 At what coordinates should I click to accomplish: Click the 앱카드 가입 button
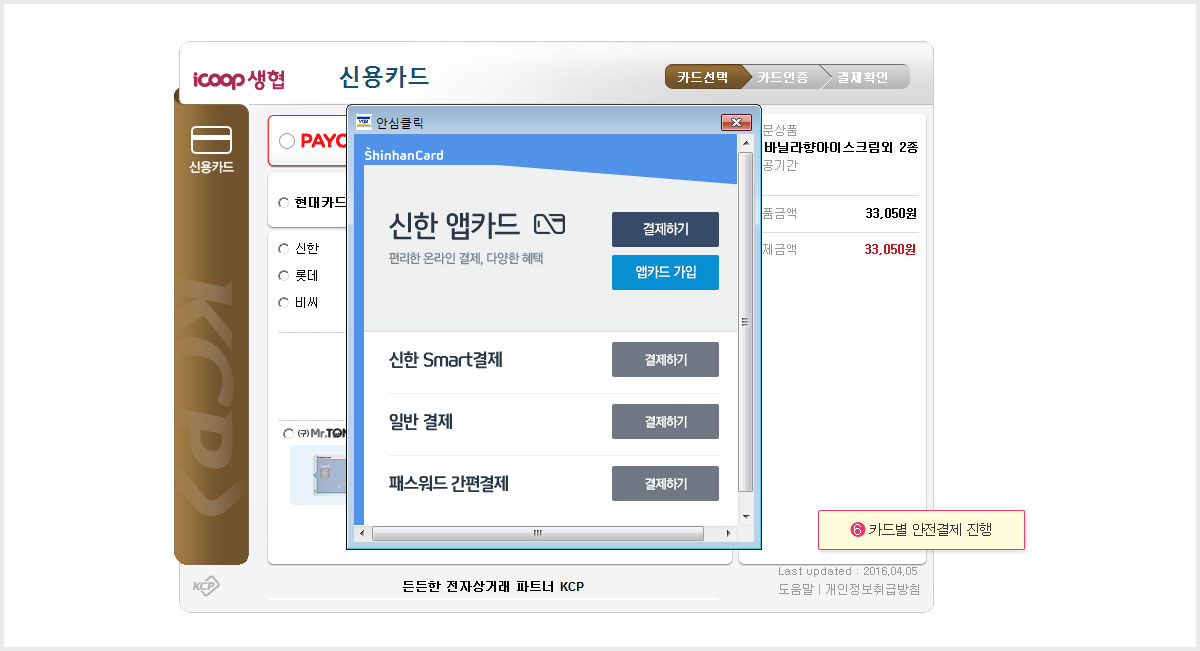tap(665, 272)
